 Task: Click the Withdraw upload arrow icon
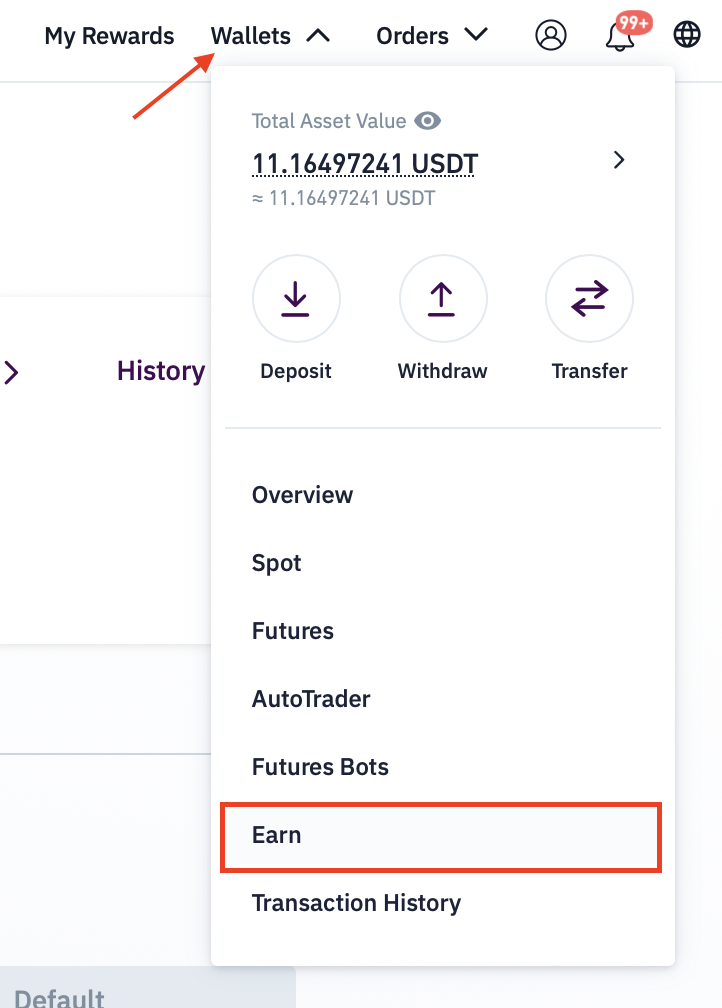[x=442, y=298]
